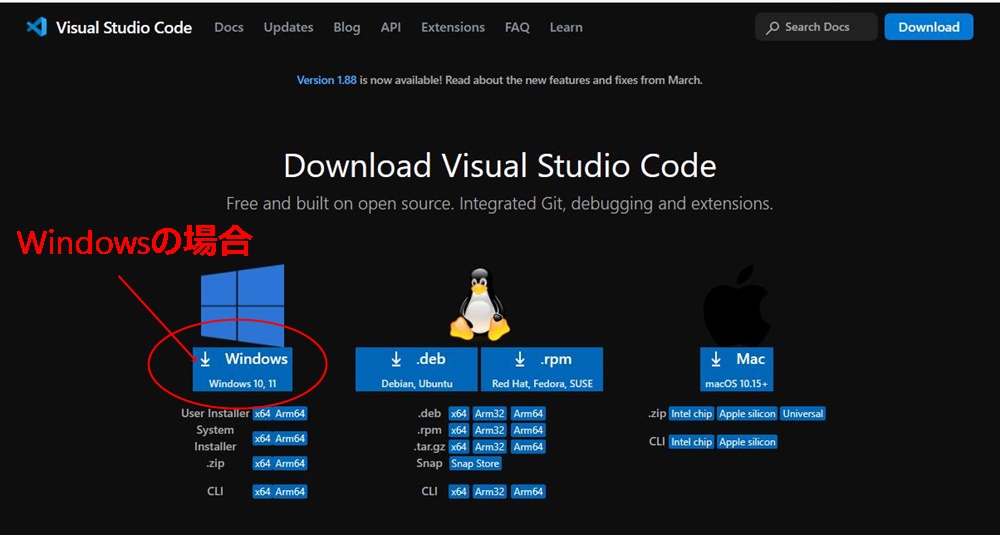Viewport: 1000px width, 535px height.
Task: Download Linux .deb x64 package
Action: click(459, 414)
